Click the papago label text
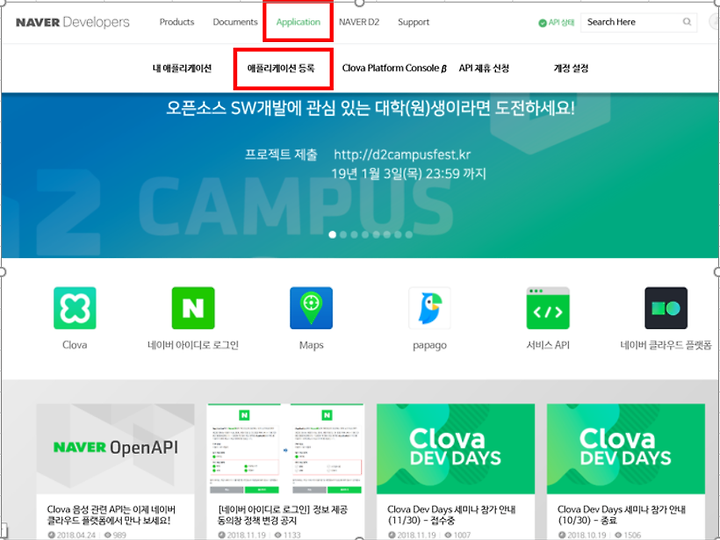 pyautogui.click(x=430, y=345)
